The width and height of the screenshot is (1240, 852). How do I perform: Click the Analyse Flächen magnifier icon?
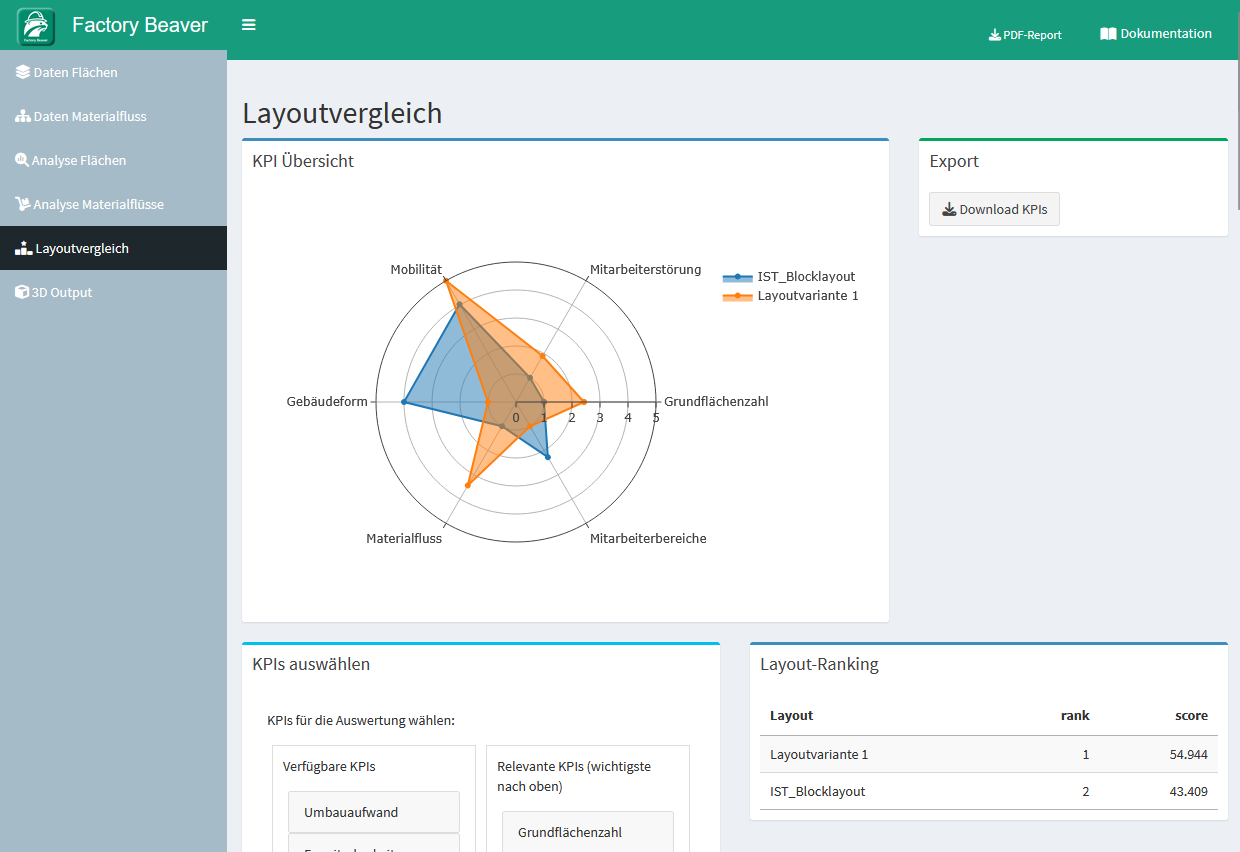click(22, 160)
